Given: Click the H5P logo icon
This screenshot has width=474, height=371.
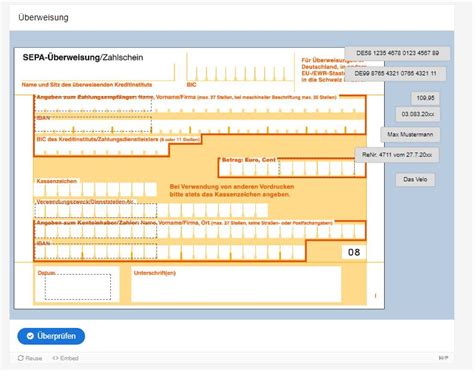Looking at the screenshot, I should [443, 358].
